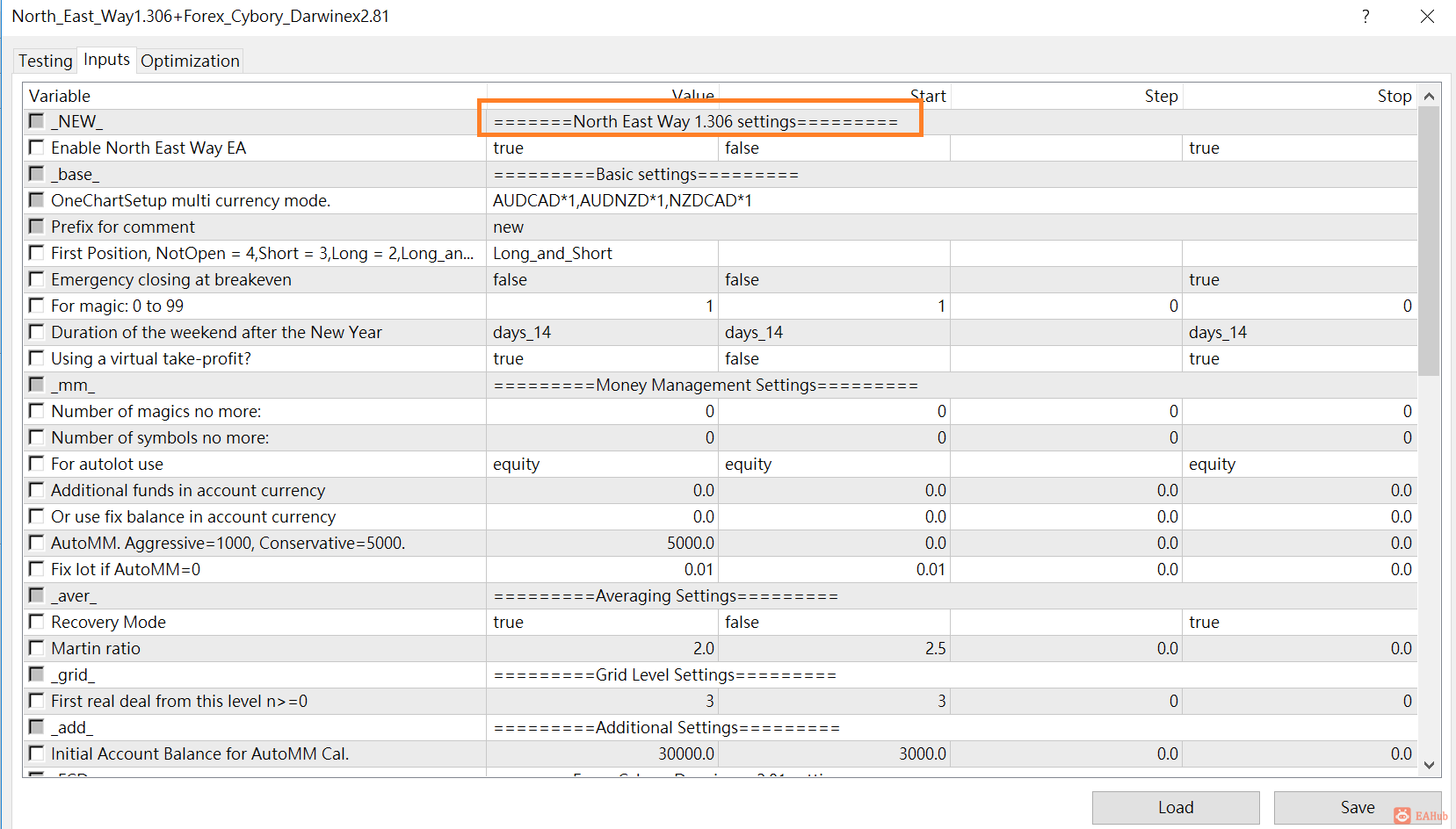Screen dimensions: 1456x829
Task: Tick the Martin ratio checkbox
Action: [x=37, y=648]
